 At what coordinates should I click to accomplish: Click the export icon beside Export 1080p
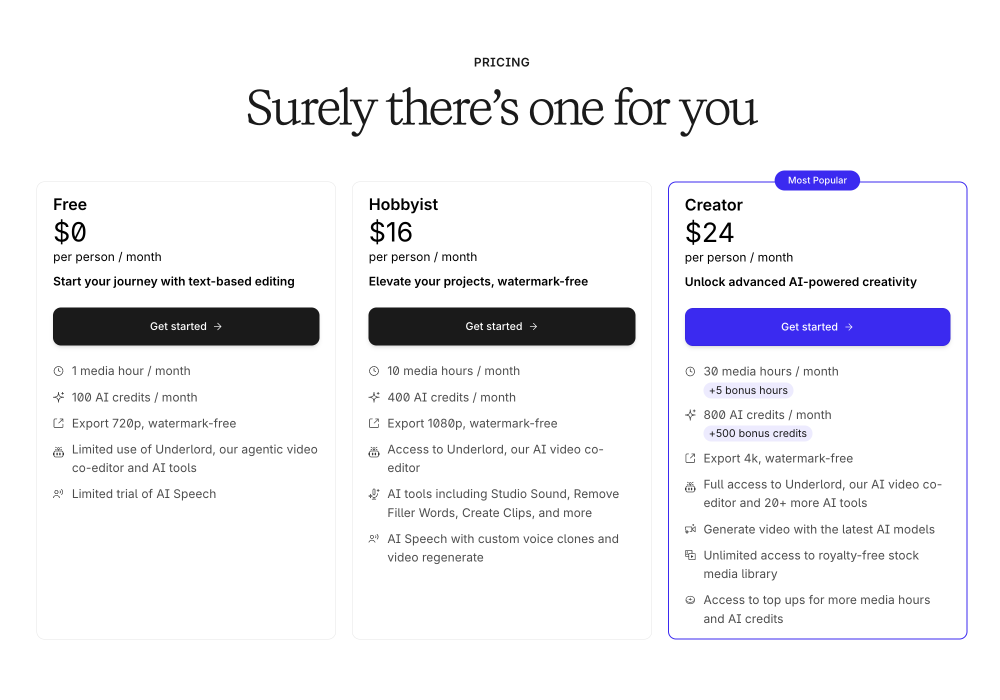coord(374,423)
